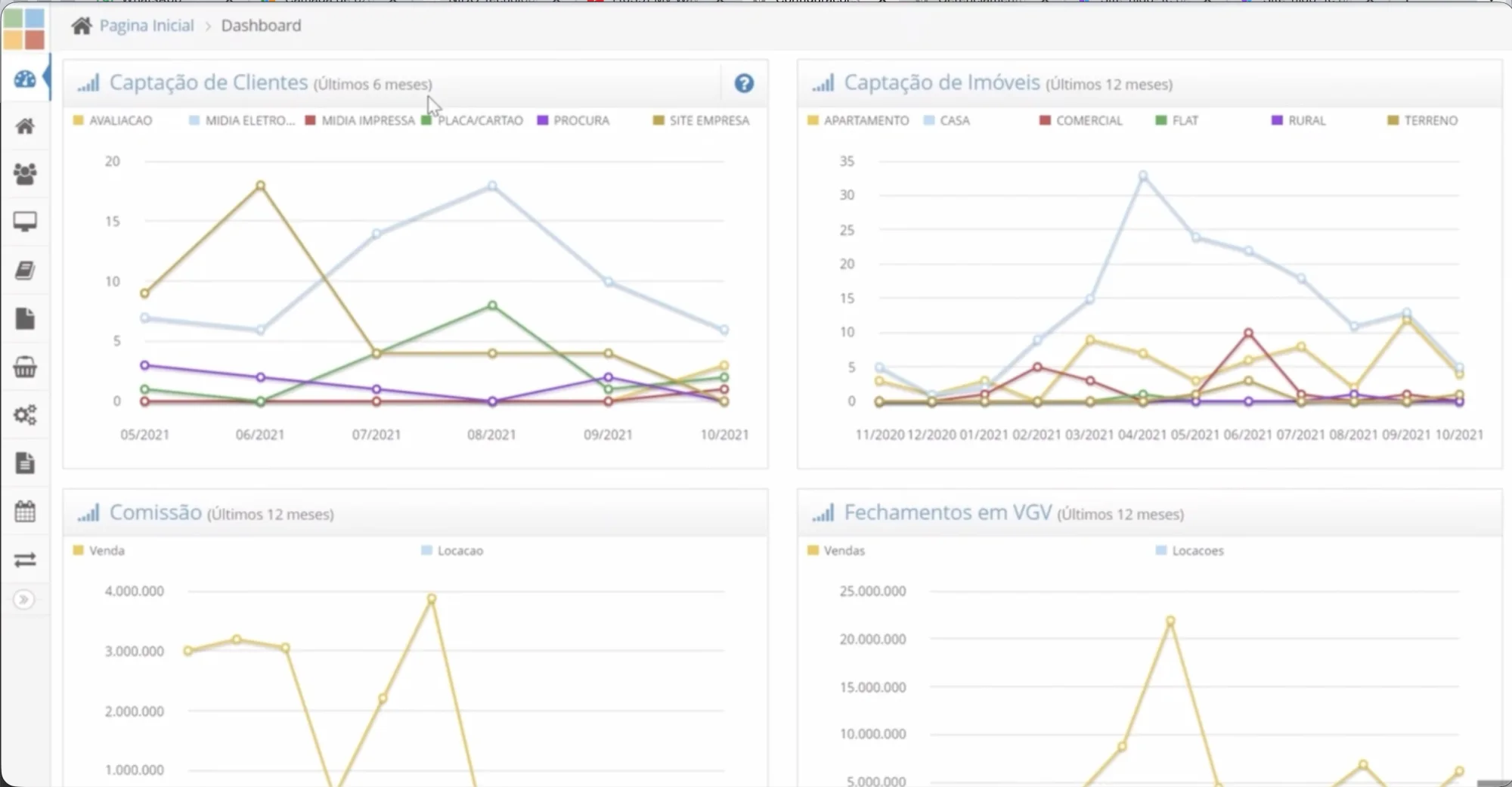This screenshot has height=787, width=1512.
Task: Hide the TERRENO legend series
Action: [1423, 120]
